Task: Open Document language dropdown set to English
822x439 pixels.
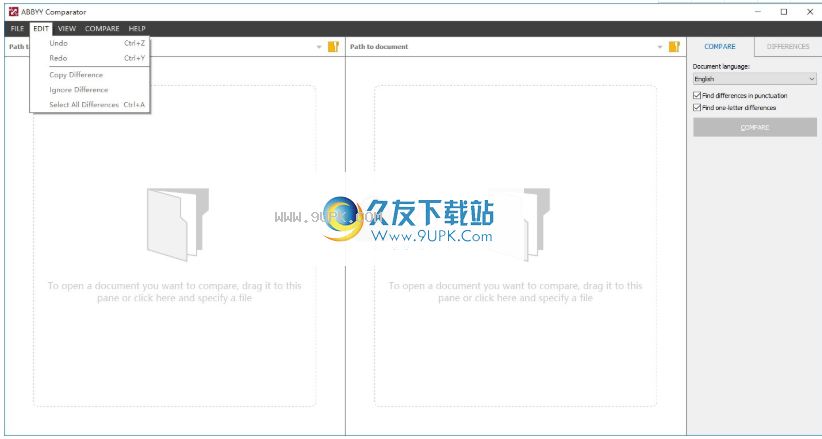Action: coord(754,79)
